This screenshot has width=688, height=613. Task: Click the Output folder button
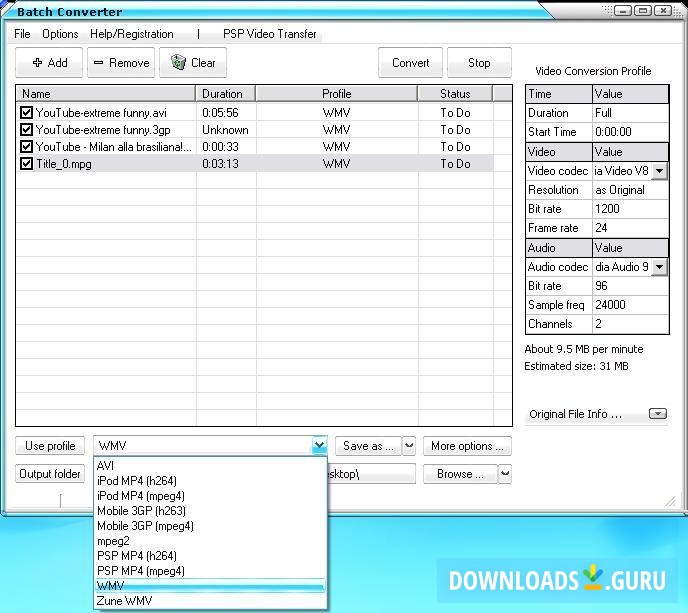pyautogui.click(x=50, y=474)
